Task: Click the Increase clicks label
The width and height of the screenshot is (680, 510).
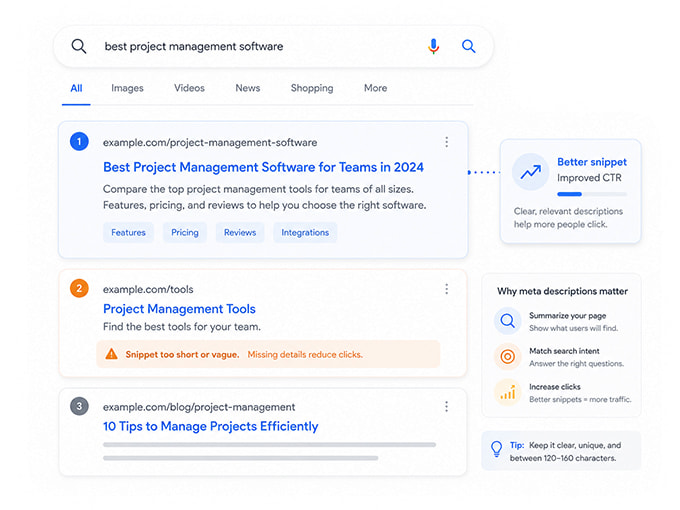Action: click(555, 387)
